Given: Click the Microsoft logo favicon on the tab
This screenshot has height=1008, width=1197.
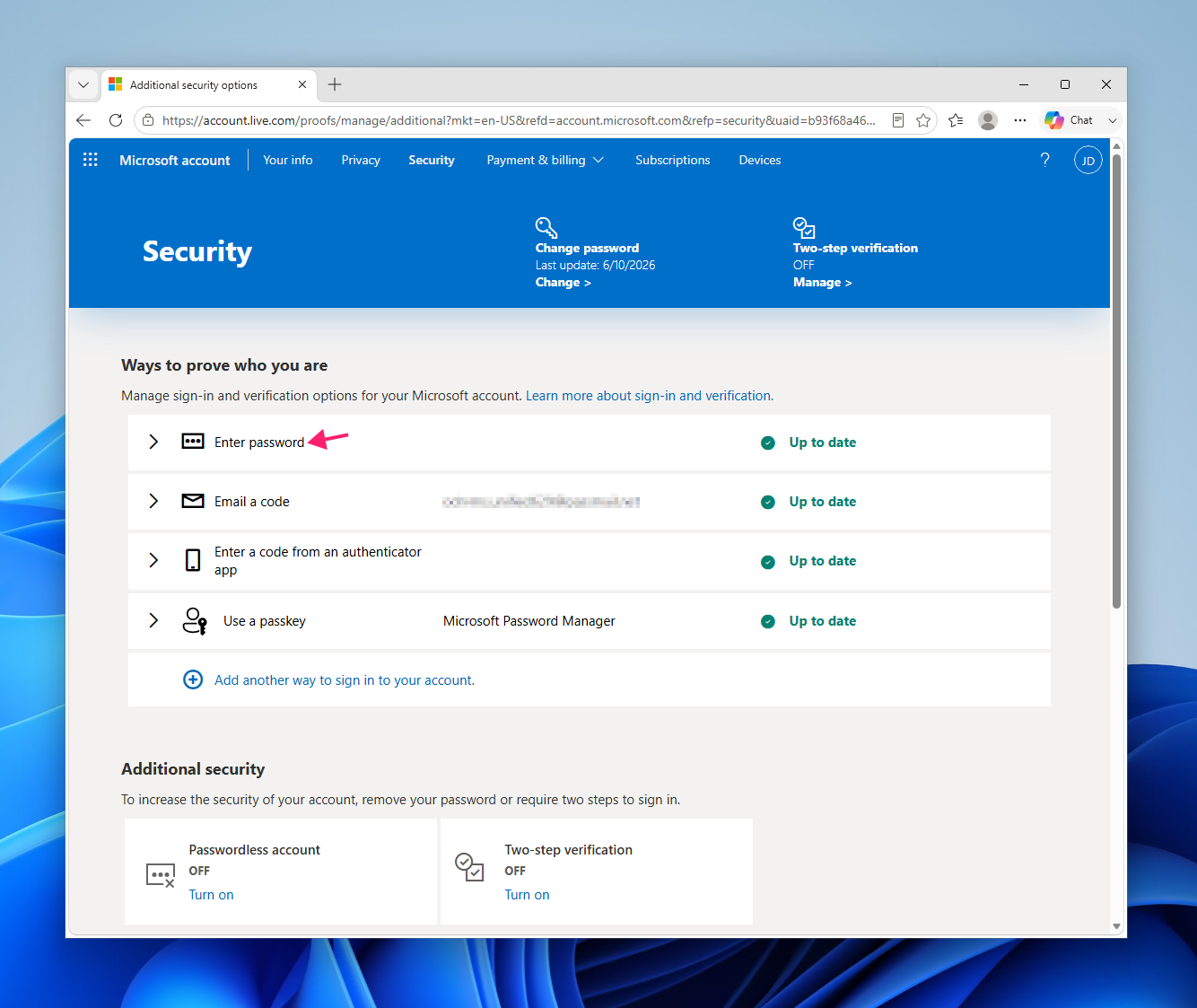Looking at the screenshot, I should tap(115, 84).
